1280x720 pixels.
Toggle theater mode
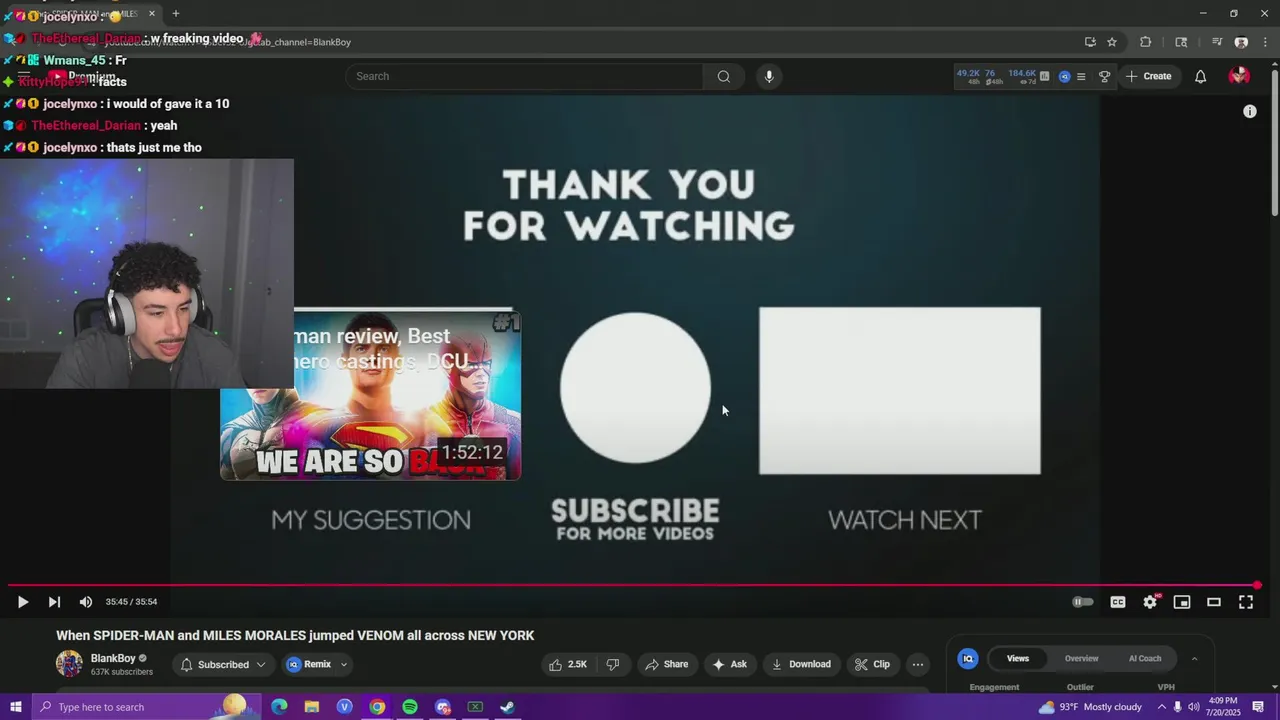pos(1214,602)
